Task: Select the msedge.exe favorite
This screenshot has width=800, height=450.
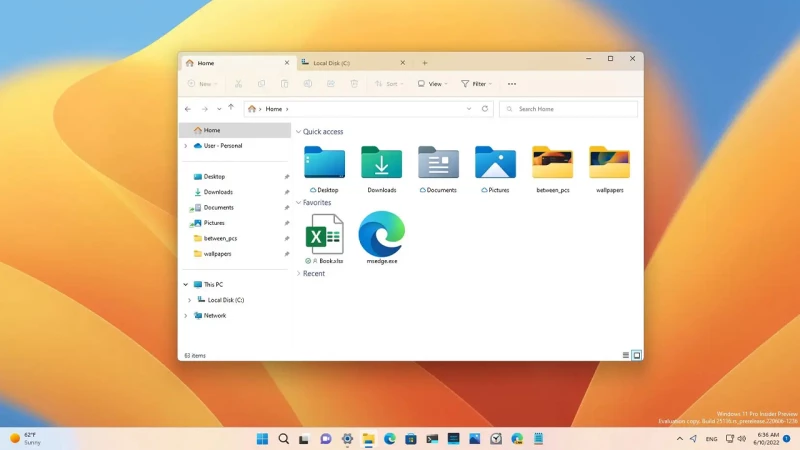Action: pyautogui.click(x=382, y=239)
